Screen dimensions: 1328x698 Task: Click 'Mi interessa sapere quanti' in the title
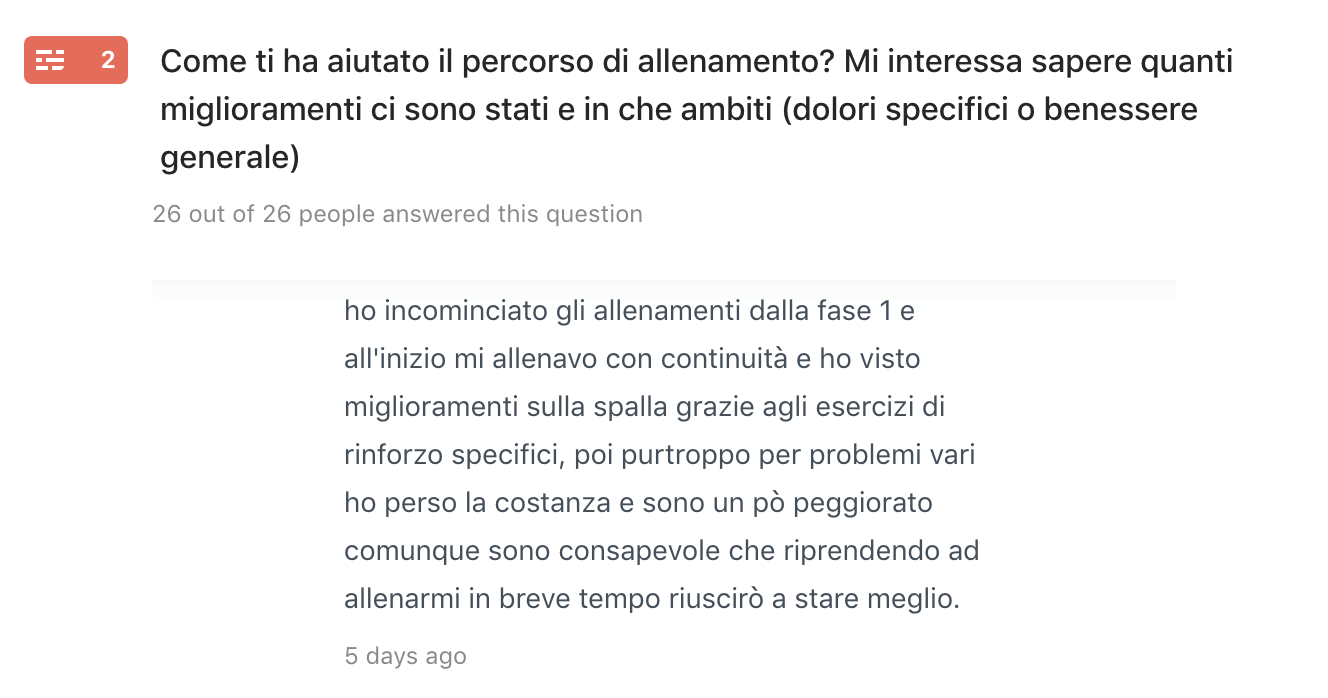(1038, 61)
